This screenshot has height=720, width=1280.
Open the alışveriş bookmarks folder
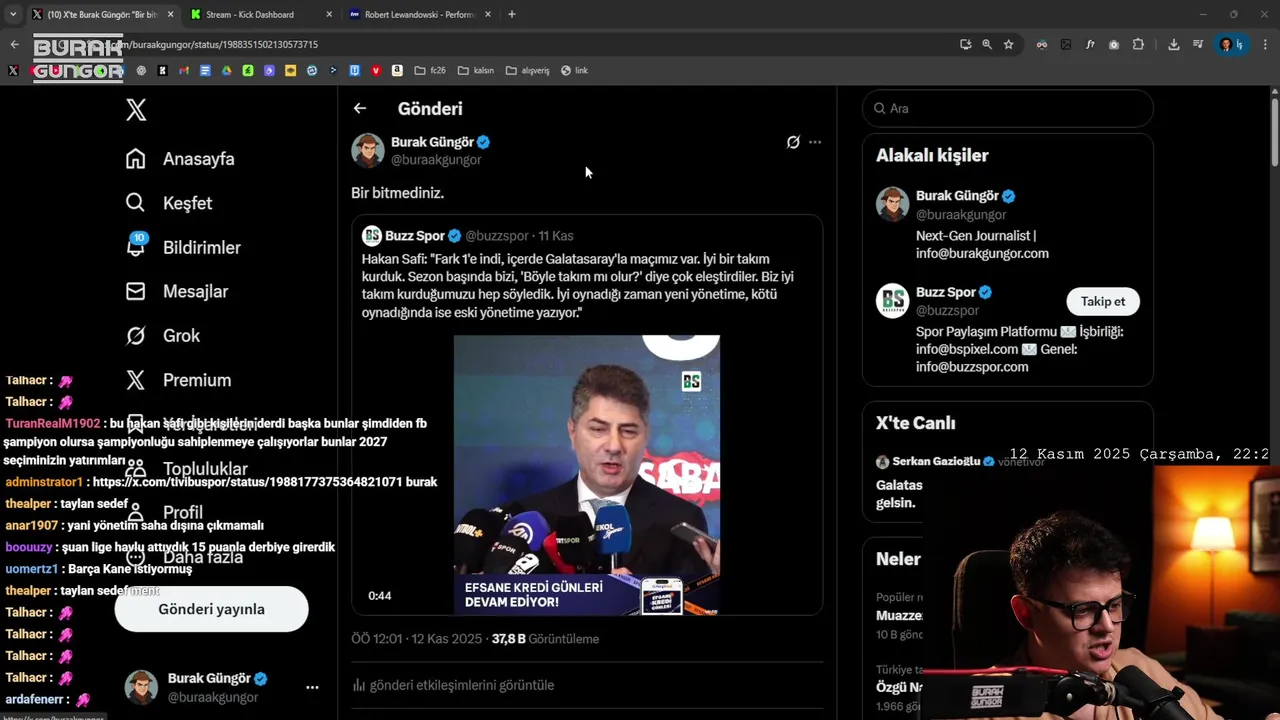coord(527,70)
